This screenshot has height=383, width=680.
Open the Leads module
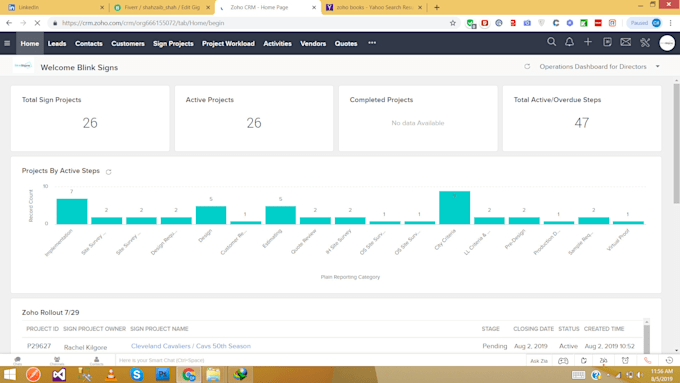point(57,43)
